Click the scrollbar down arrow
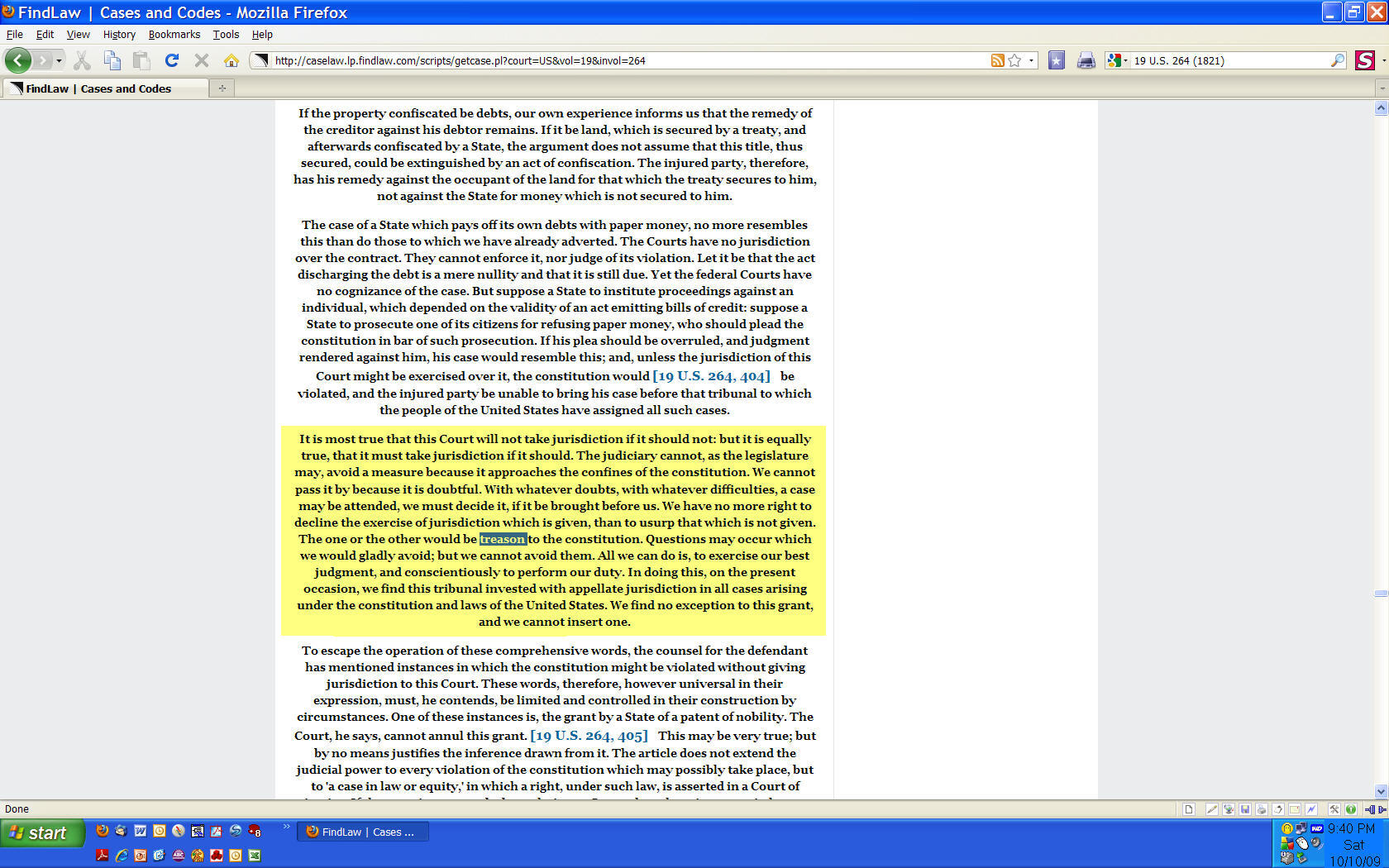The width and height of the screenshot is (1389, 868). click(x=1381, y=791)
